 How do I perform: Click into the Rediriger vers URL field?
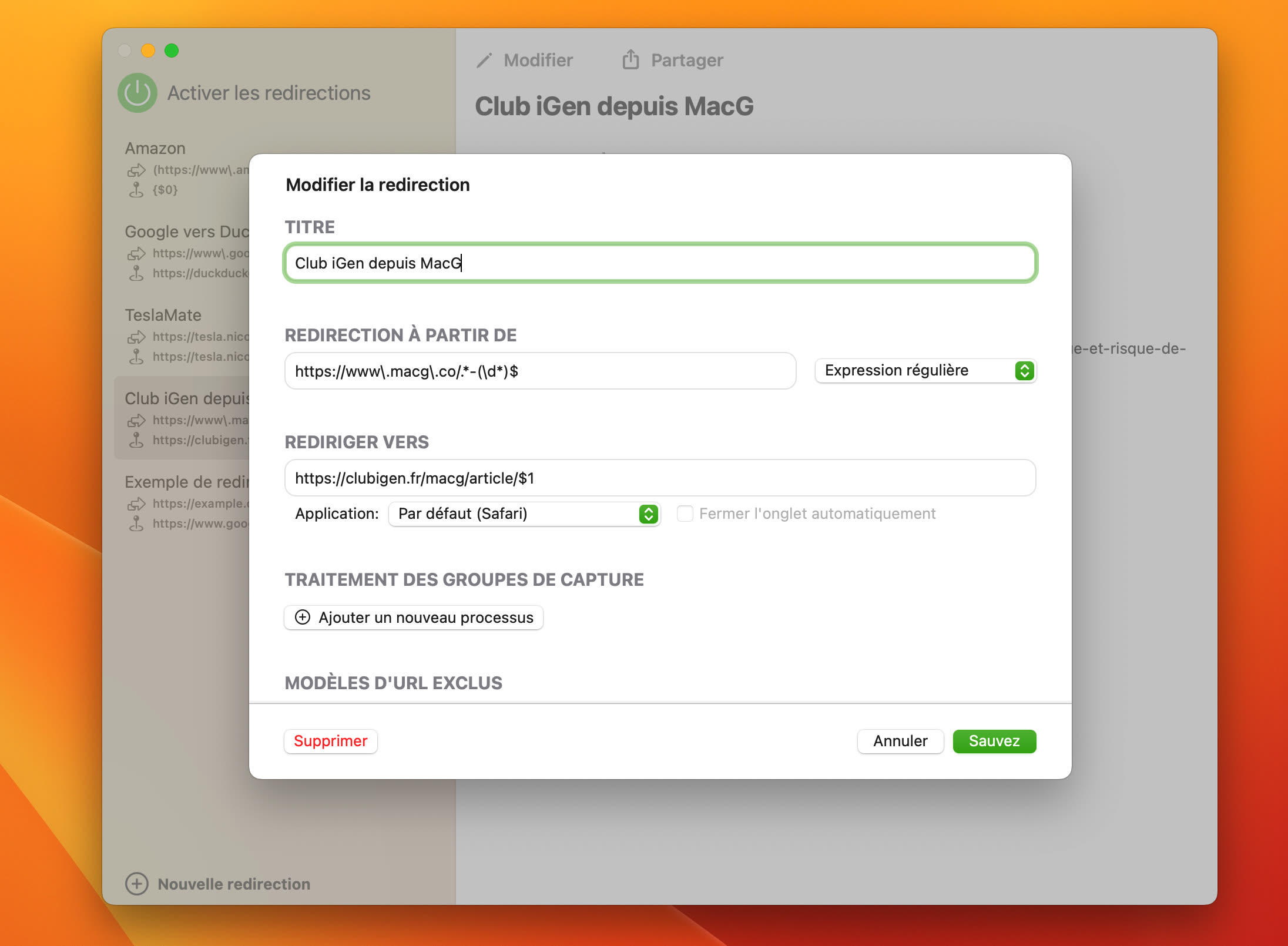coord(659,478)
